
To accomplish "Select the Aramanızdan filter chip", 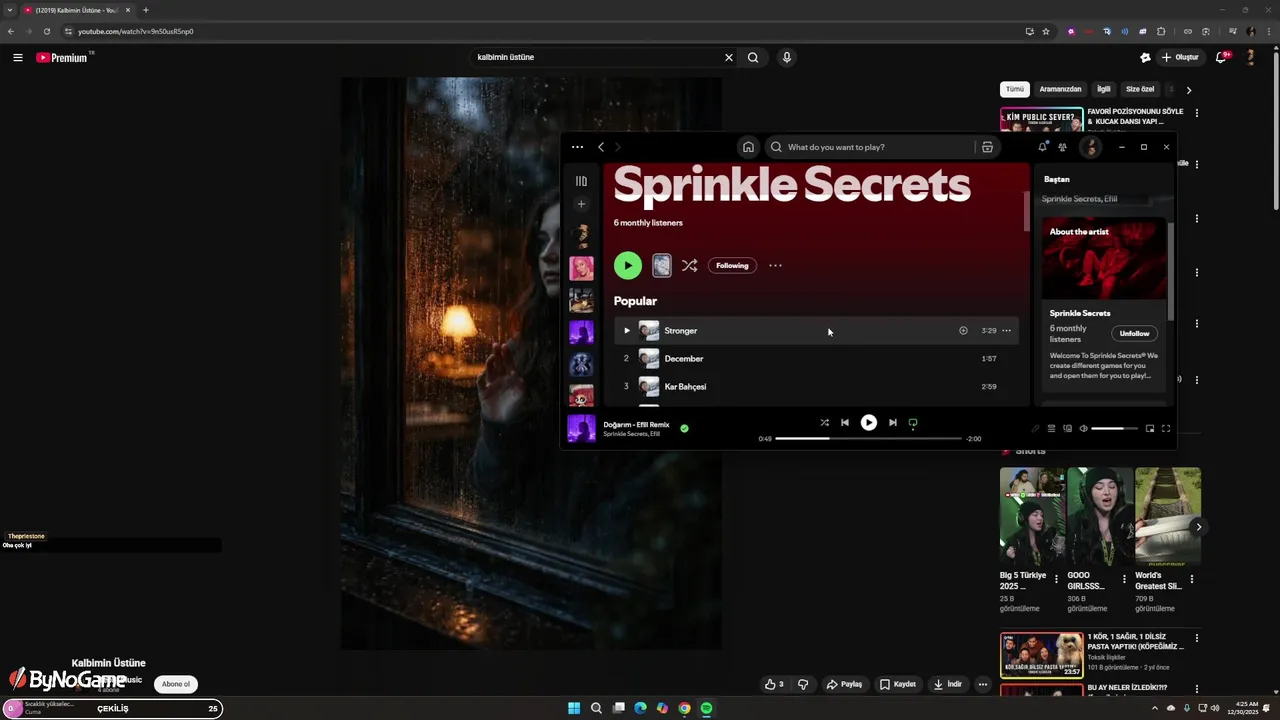I will (x=1060, y=89).
